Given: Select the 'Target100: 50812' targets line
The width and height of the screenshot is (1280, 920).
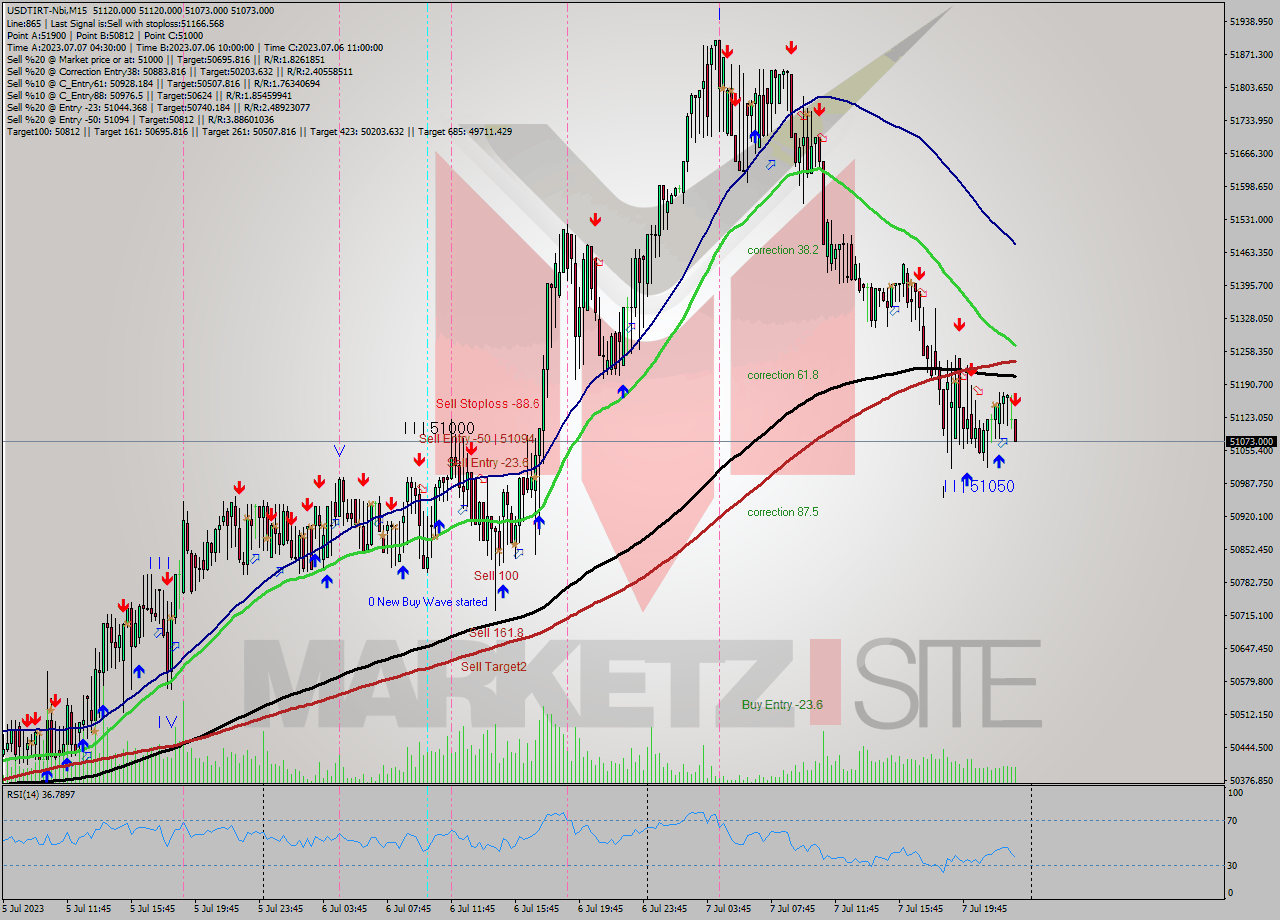Looking at the screenshot, I should [x=259, y=131].
